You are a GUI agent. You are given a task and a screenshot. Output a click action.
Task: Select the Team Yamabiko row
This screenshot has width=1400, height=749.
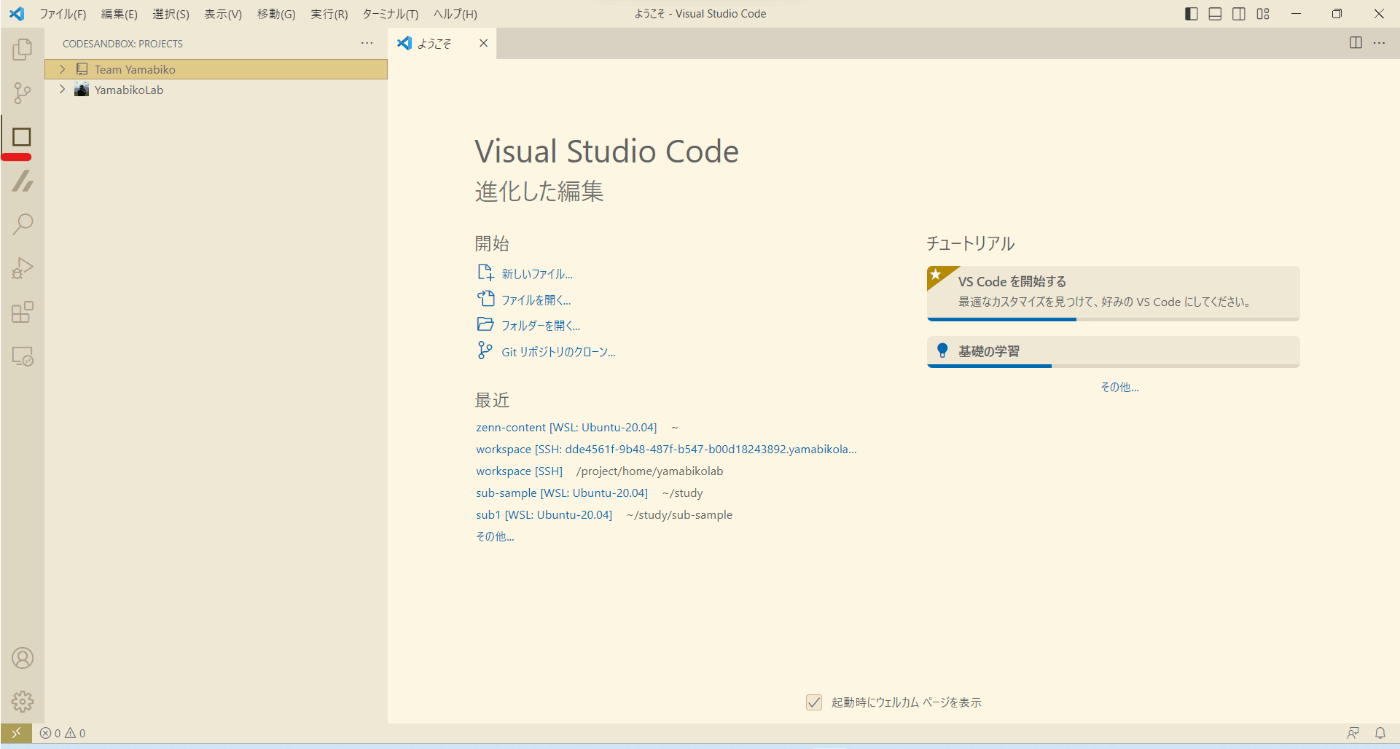point(216,70)
